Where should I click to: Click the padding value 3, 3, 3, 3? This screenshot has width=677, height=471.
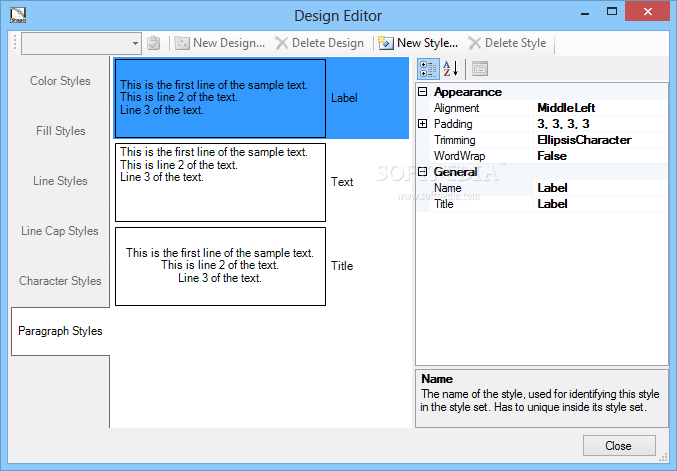[563, 124]
